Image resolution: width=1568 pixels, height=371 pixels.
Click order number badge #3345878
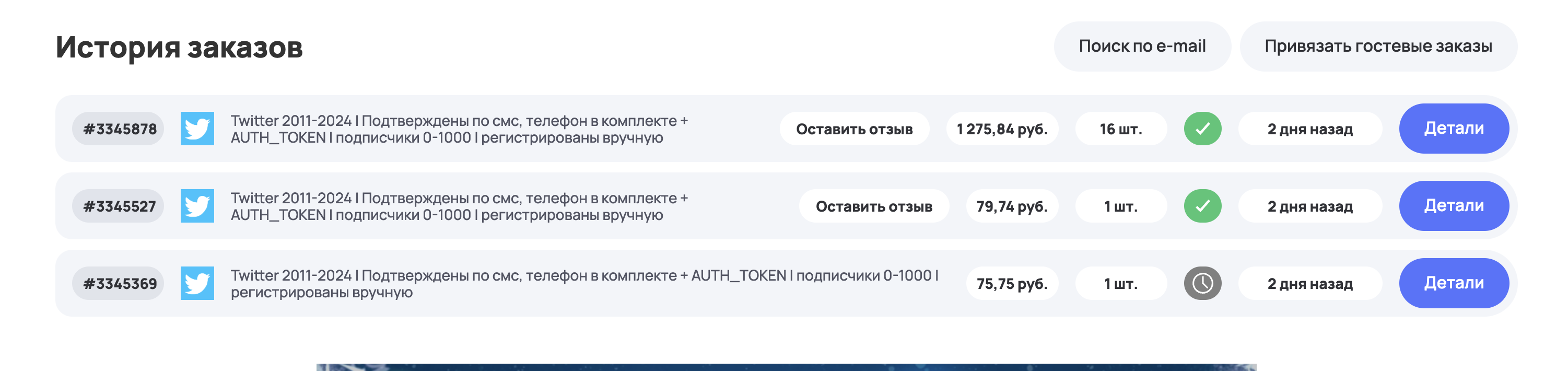[119, 129]
